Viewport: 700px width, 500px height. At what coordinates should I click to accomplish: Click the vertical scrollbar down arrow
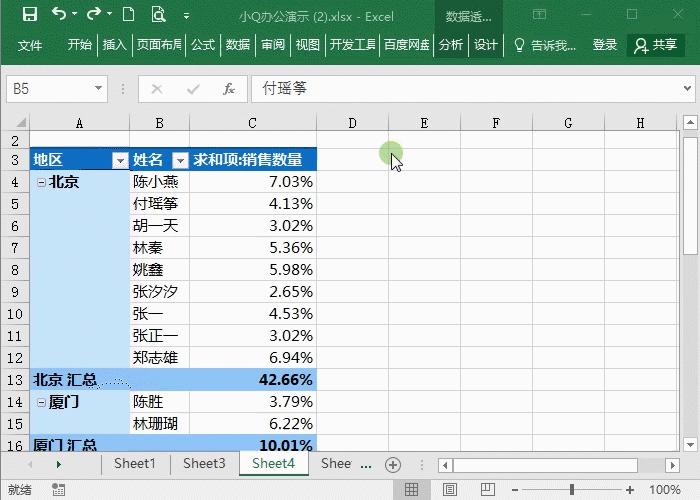pyautogui.click(x=690, y=445)
